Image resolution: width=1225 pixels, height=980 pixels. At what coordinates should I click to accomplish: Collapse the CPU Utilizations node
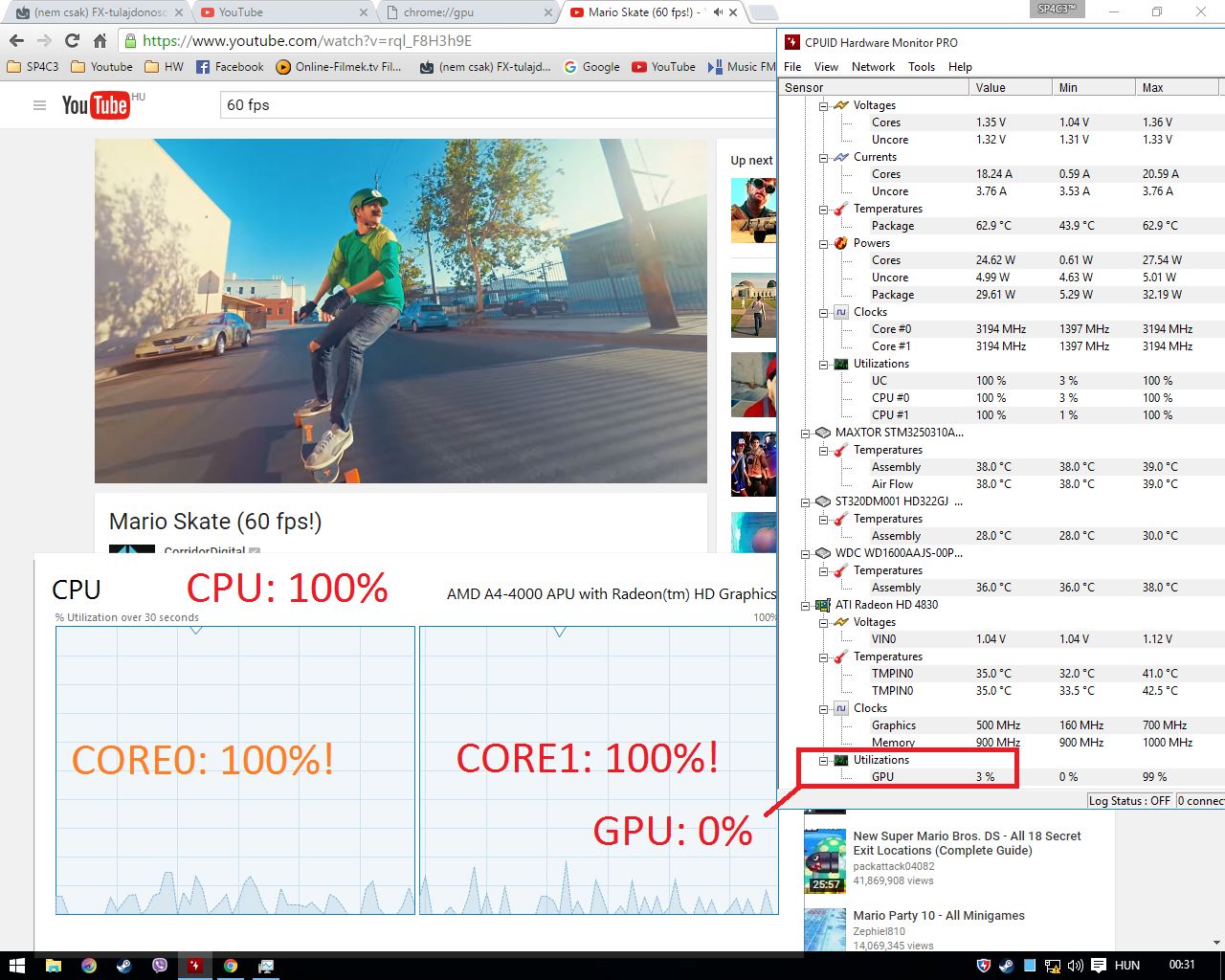coord(823,364)
